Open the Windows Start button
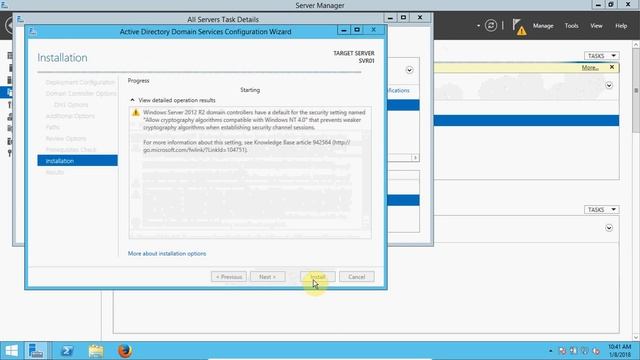The height and width of the screenshot is (360, 640). coord(11,351)
